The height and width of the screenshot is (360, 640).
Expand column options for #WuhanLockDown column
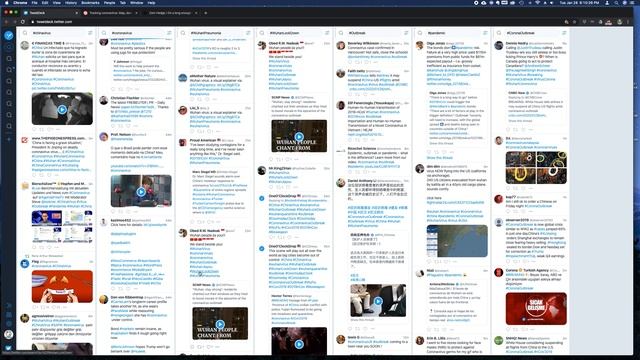pos(327,33)
